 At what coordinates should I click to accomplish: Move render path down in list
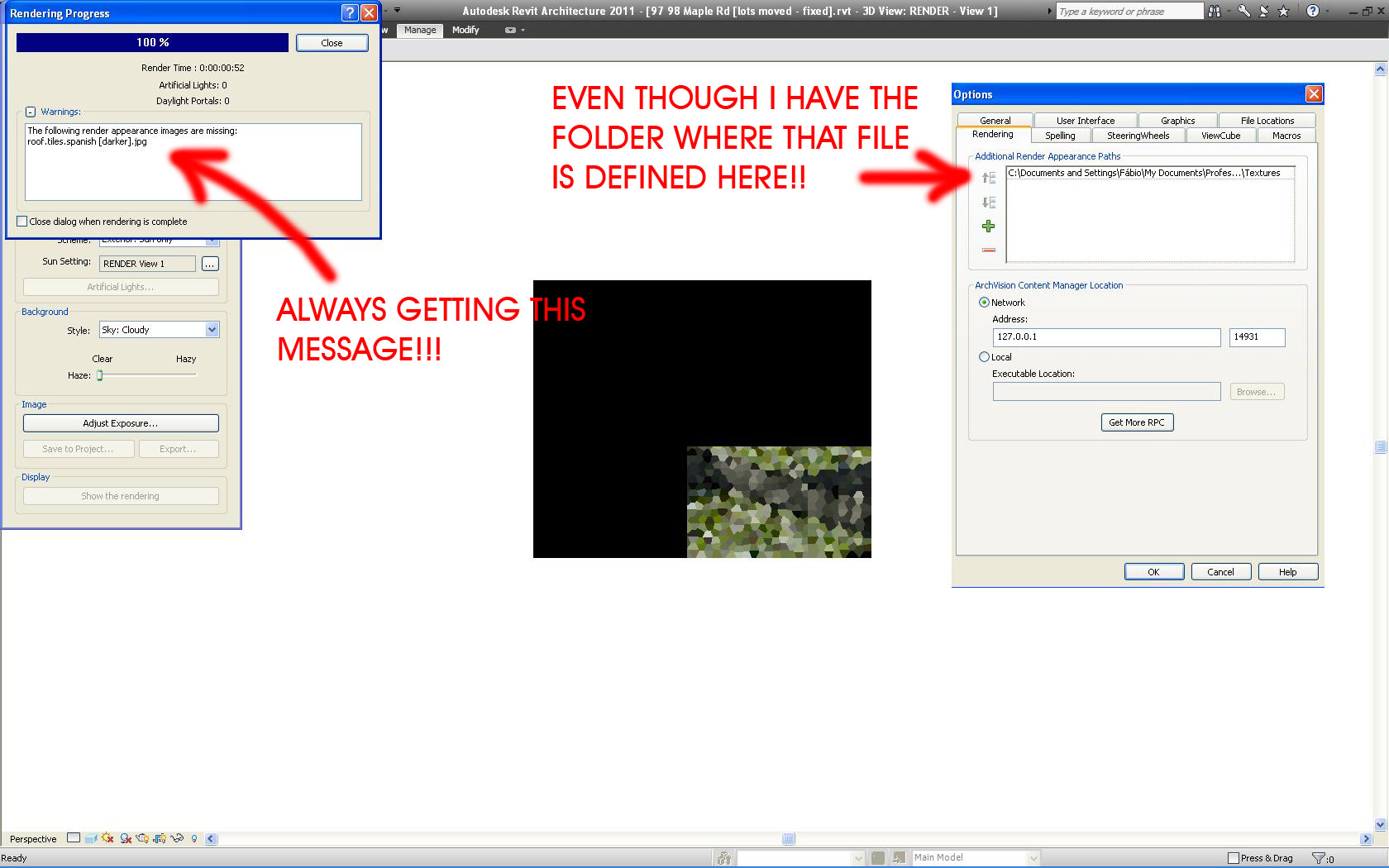(988, 203)
